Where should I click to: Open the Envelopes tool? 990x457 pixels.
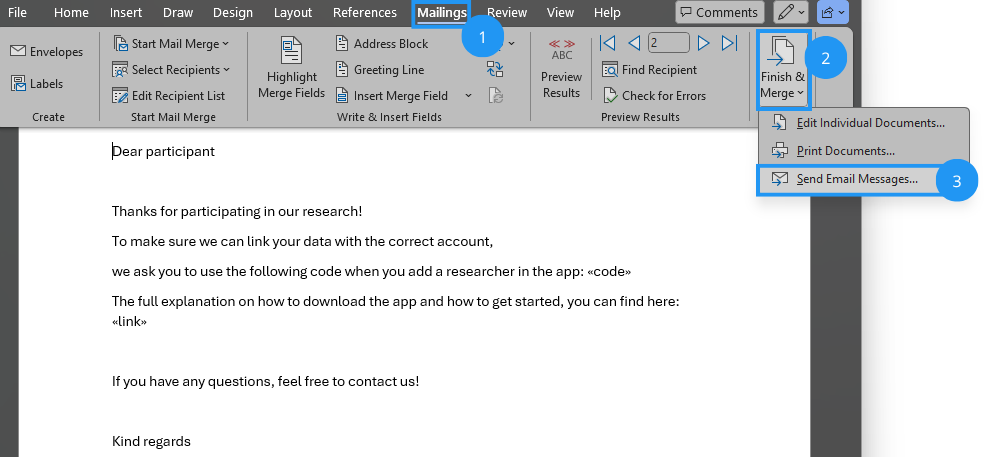pos(47,52)
